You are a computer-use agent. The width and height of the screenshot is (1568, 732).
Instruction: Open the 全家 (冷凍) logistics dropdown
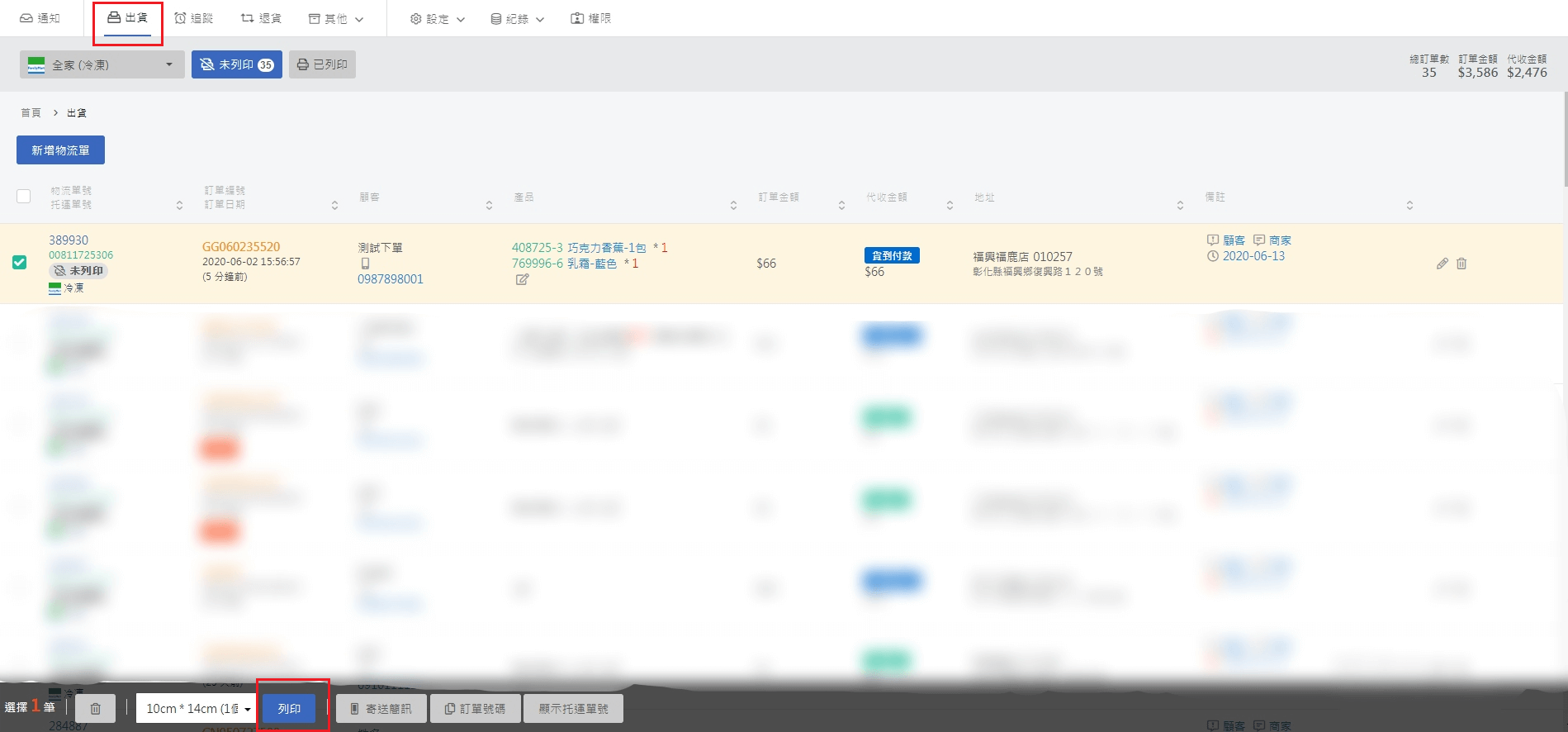coord(102,64)
